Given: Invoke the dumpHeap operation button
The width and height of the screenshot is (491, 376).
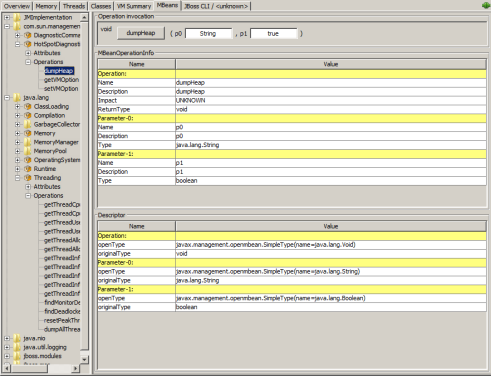Looking at the screenshot, I should coord(141,33).
